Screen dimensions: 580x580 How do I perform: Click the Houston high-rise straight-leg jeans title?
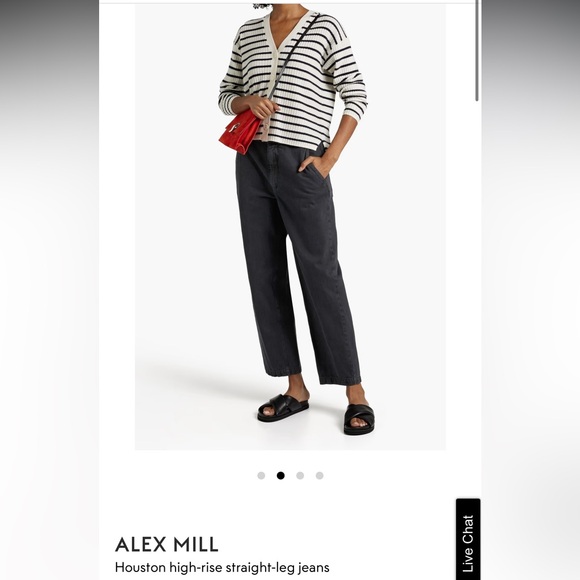(222, 567)
